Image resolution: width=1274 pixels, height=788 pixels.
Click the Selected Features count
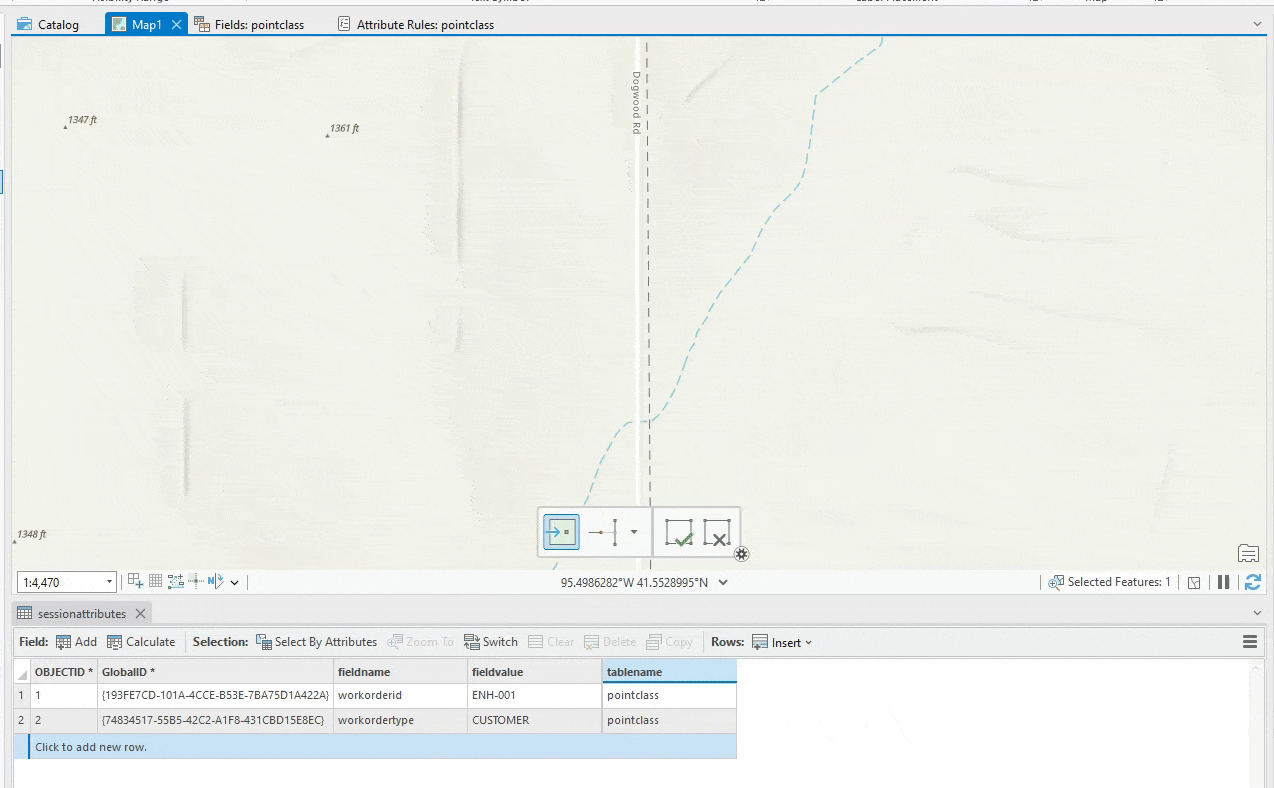[x=1119, y=582]
